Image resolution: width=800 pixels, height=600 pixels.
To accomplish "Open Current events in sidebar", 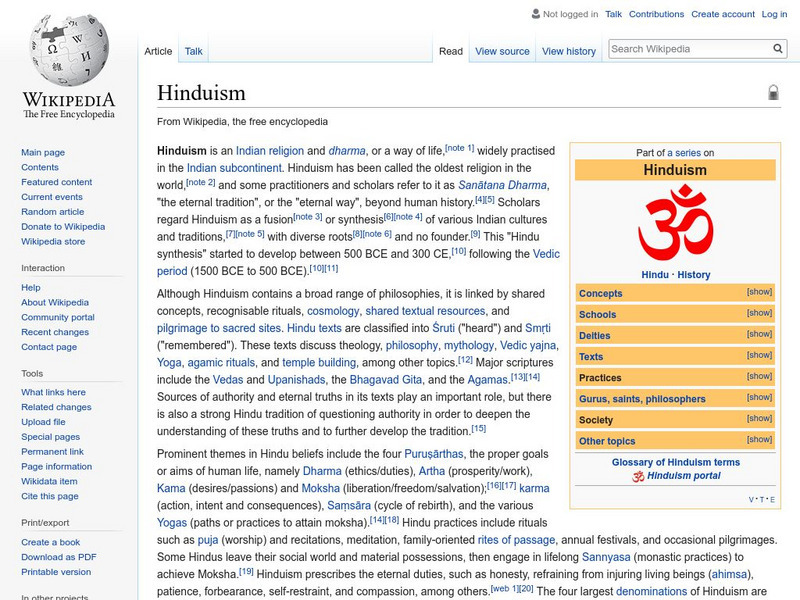I will tap(52, 196).
